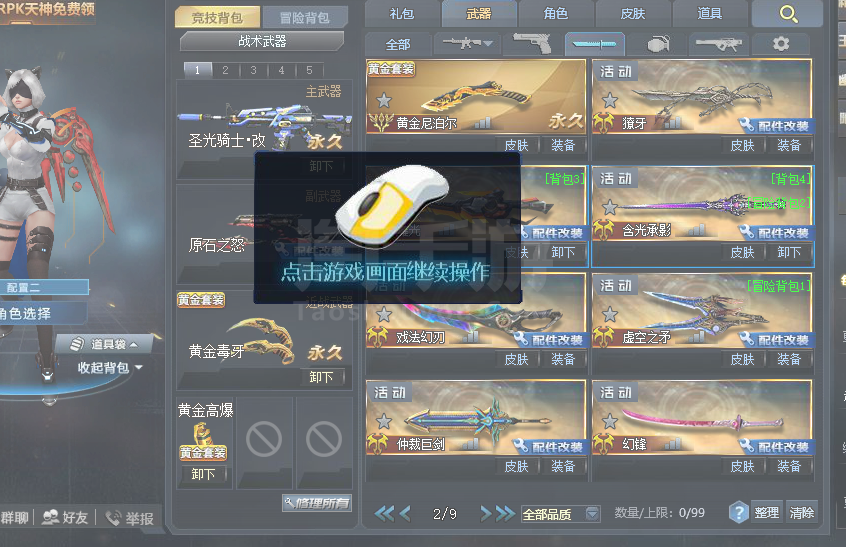Viewport: 846px width, 547px height.
Task: Go to previous page arrow
Action: point(405,513)
